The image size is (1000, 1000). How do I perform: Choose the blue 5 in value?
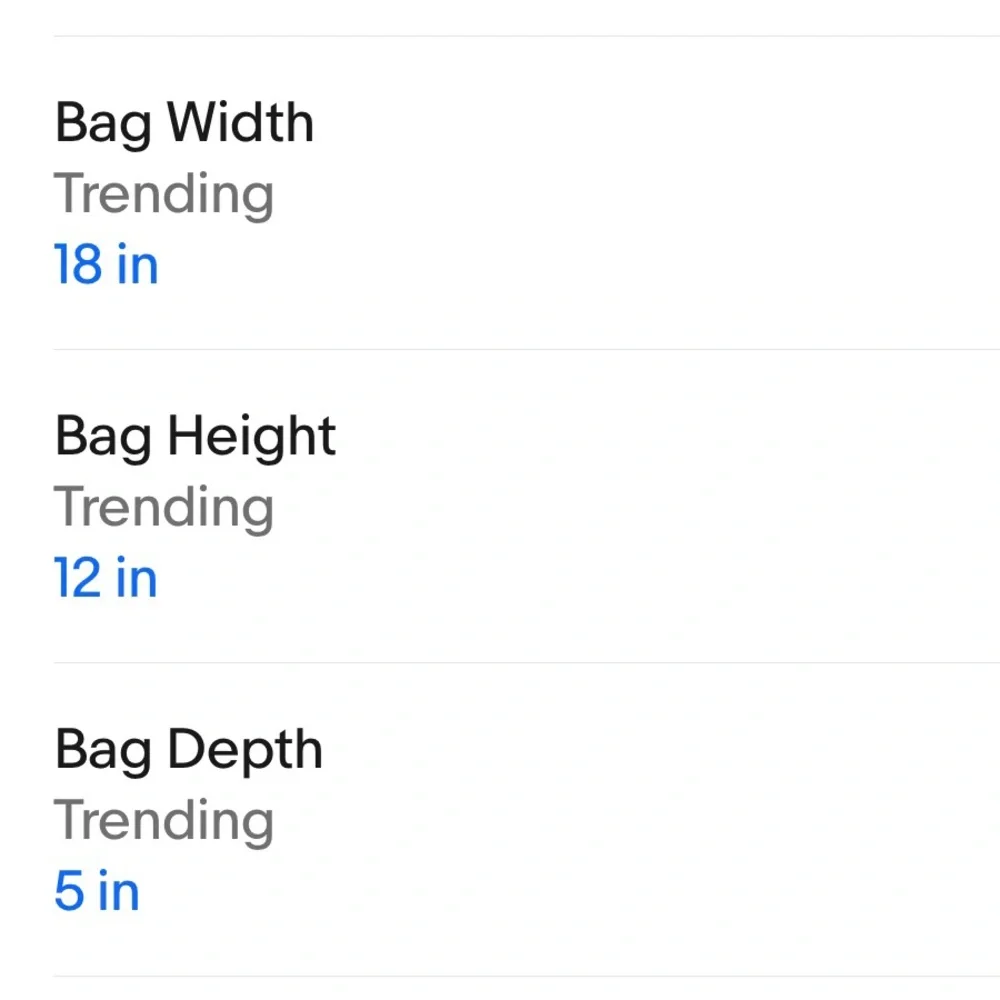point(97,890)
